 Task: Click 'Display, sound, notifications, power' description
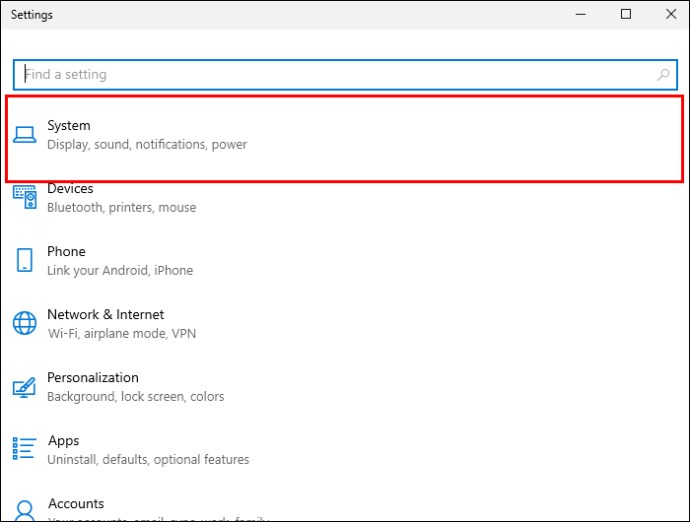(147, 145)
